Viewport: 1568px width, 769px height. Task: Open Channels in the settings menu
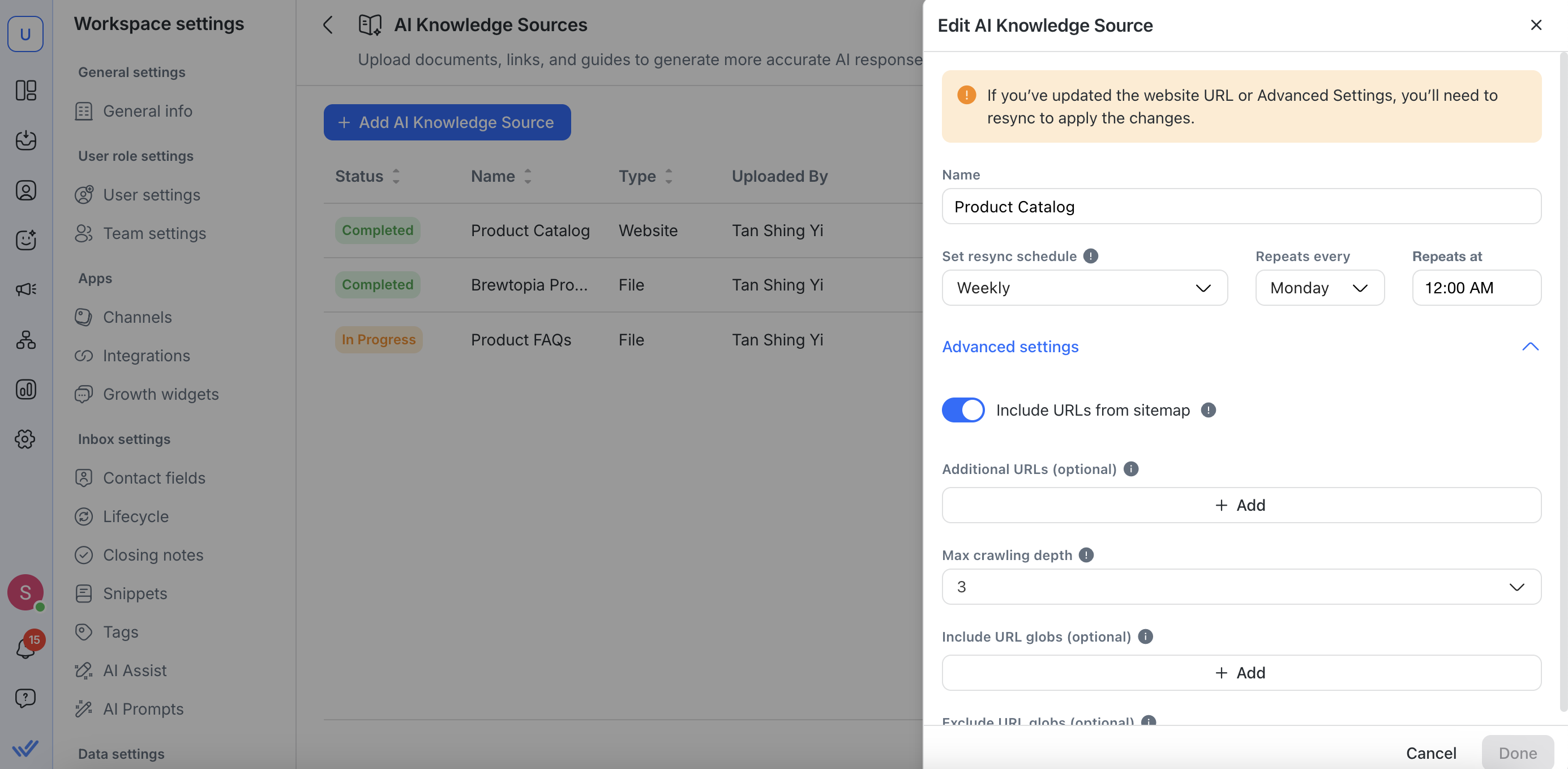pos(137,317)
